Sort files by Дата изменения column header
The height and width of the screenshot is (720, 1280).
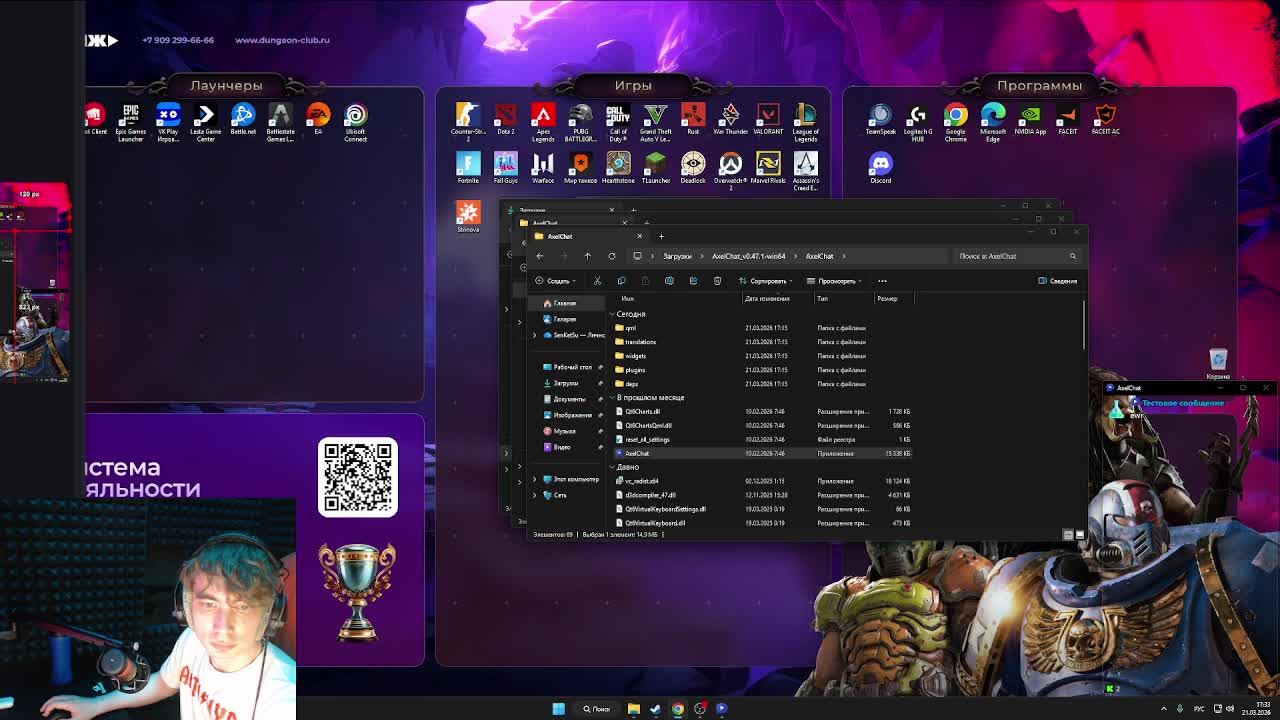(x=767, y=298)
